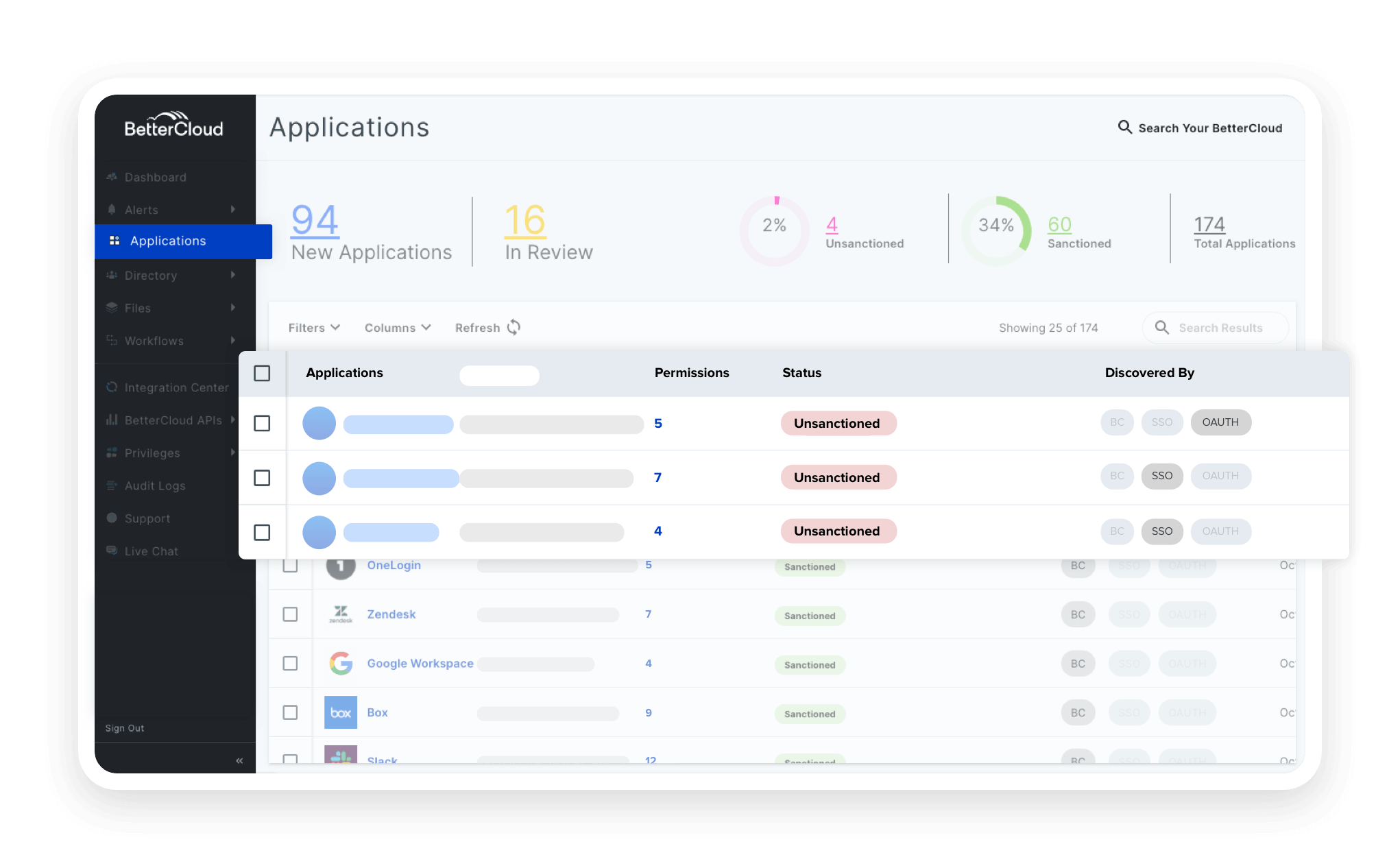Click the Applications grid icon
The width and height of the screenshot is (1400, 868).
114,241
